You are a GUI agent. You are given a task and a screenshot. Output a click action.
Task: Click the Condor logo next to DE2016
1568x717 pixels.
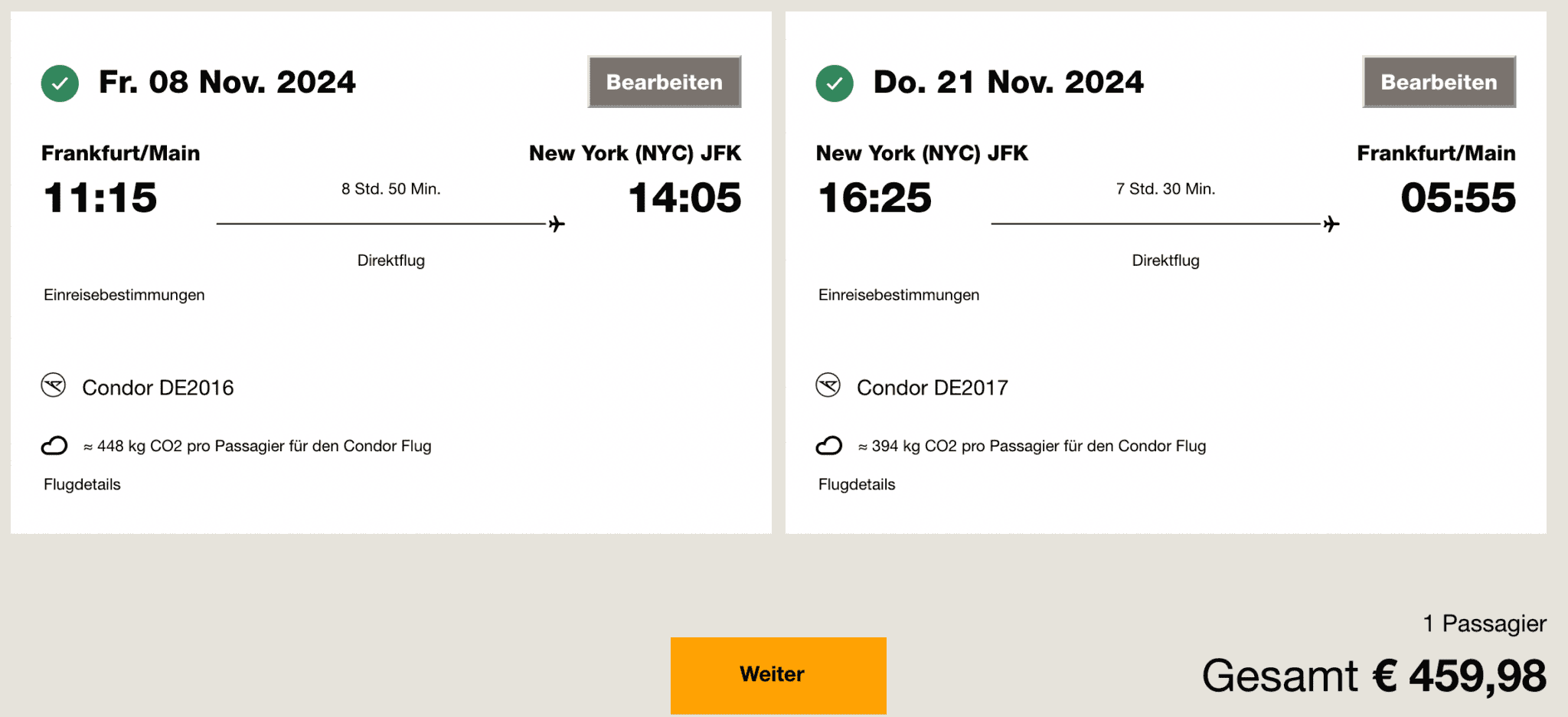click(54, 385)
